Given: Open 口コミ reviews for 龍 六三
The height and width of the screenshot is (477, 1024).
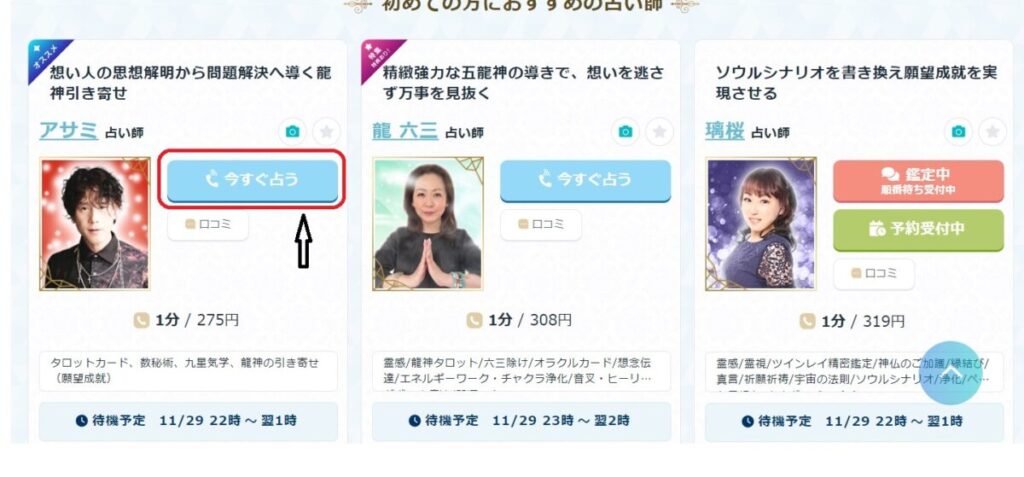Looking at the screenshot, I should [x=541, y=225].
